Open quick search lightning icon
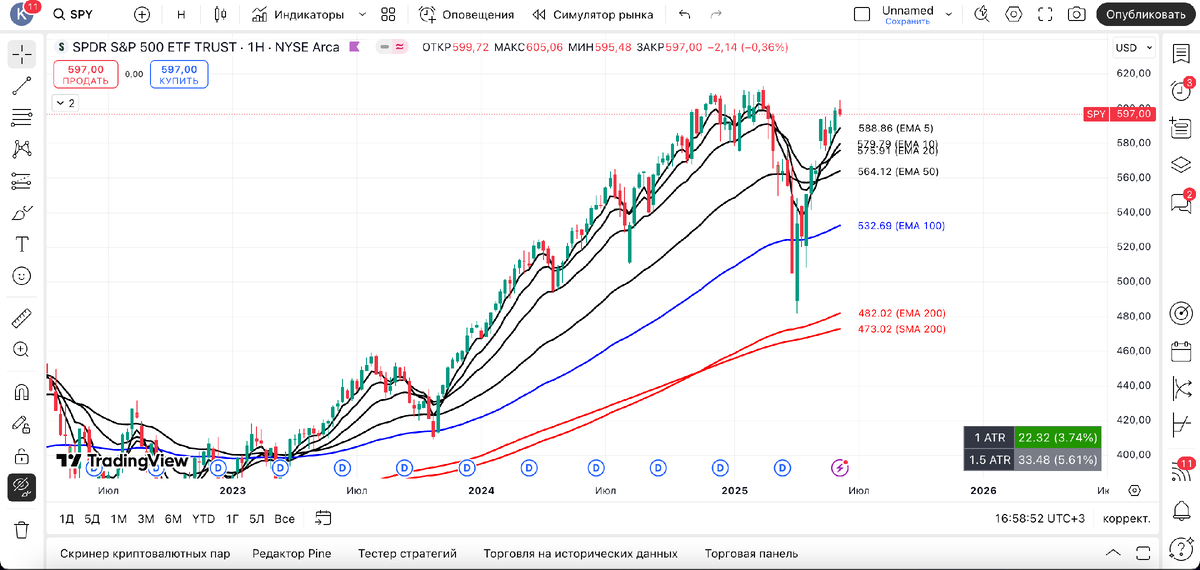The height and width of the screenshot is (570, 1200). (x=982, y=15)
